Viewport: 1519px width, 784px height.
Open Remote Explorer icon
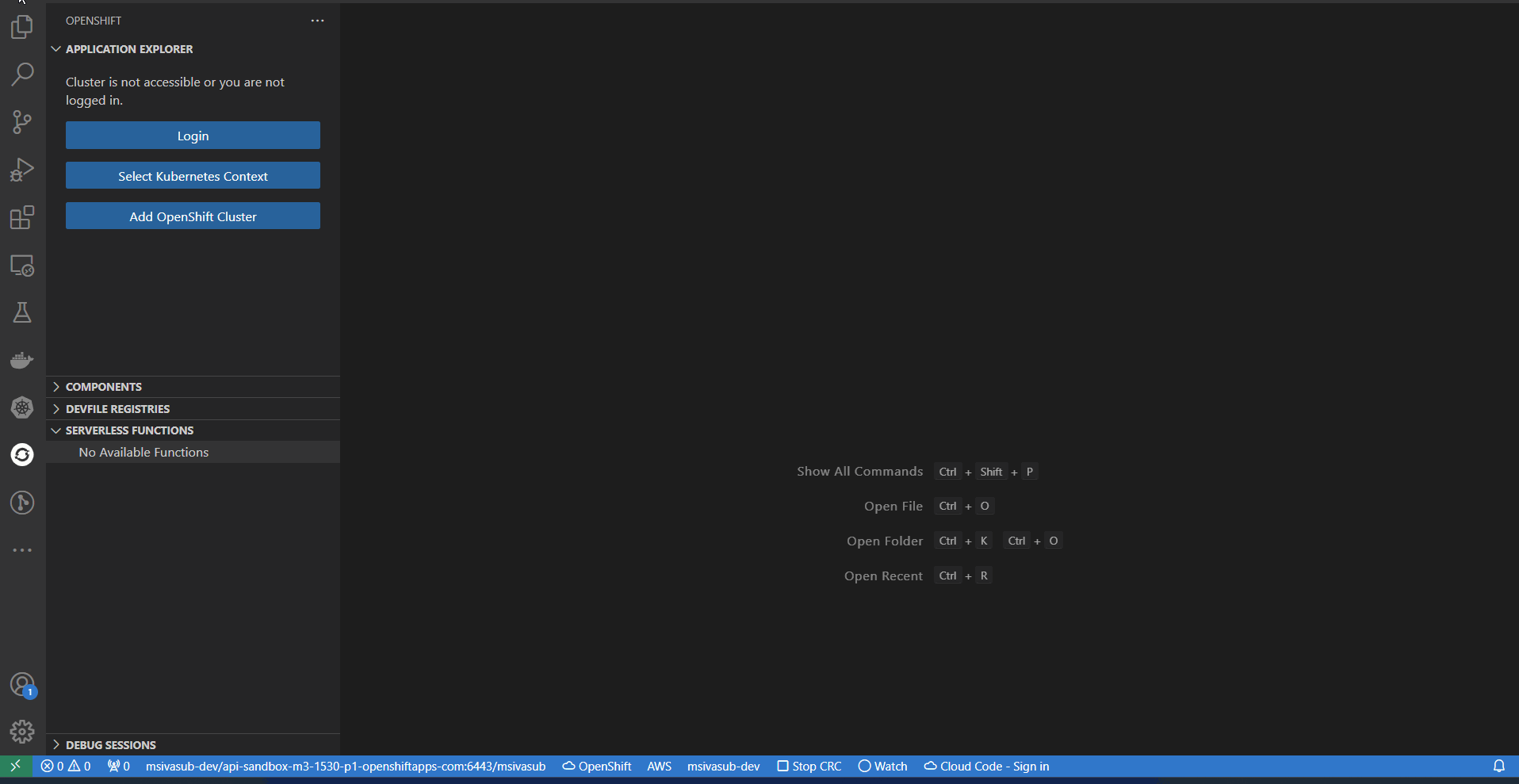click(22, 265)
